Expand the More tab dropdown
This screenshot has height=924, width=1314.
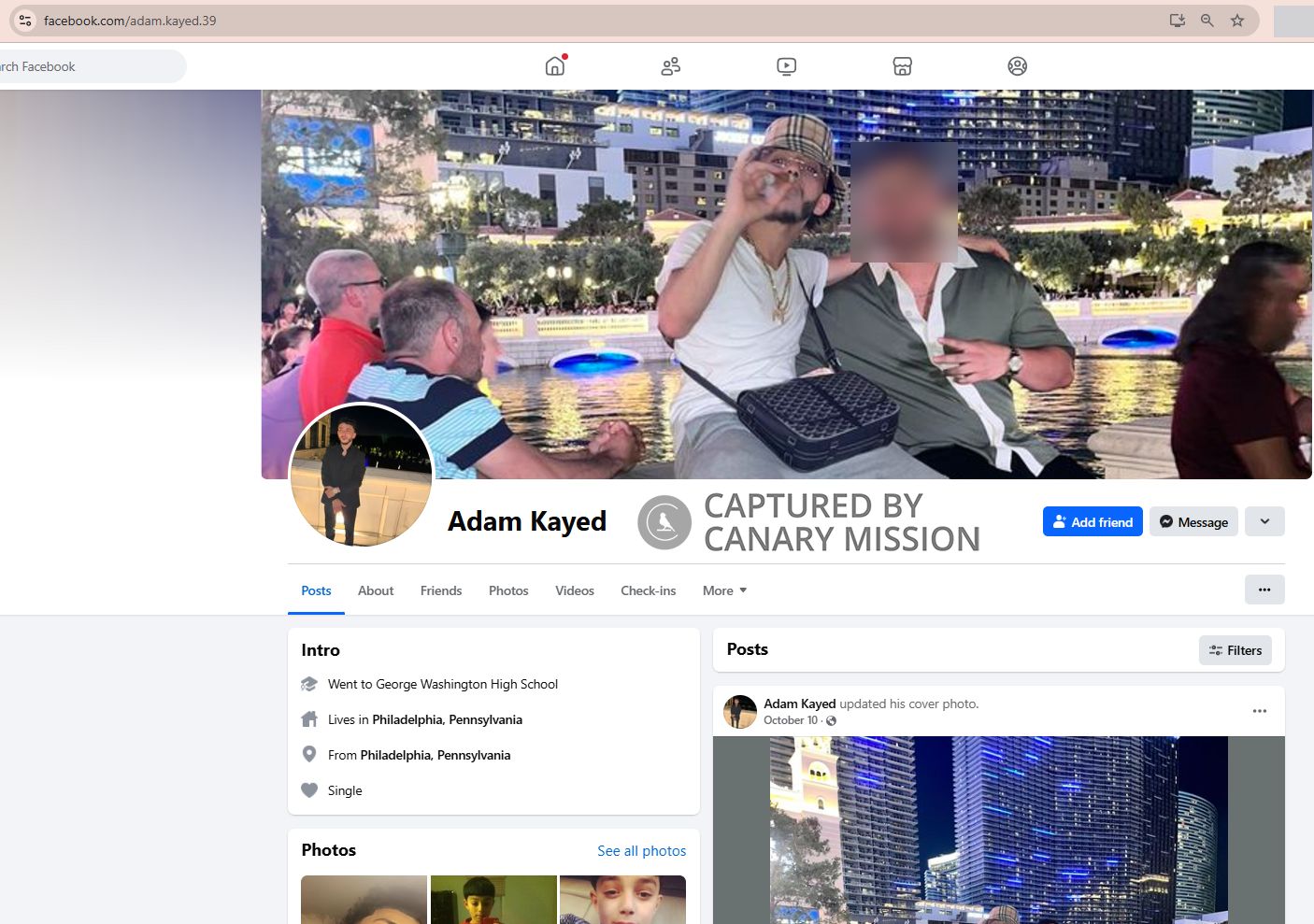[x=724, y=590]
